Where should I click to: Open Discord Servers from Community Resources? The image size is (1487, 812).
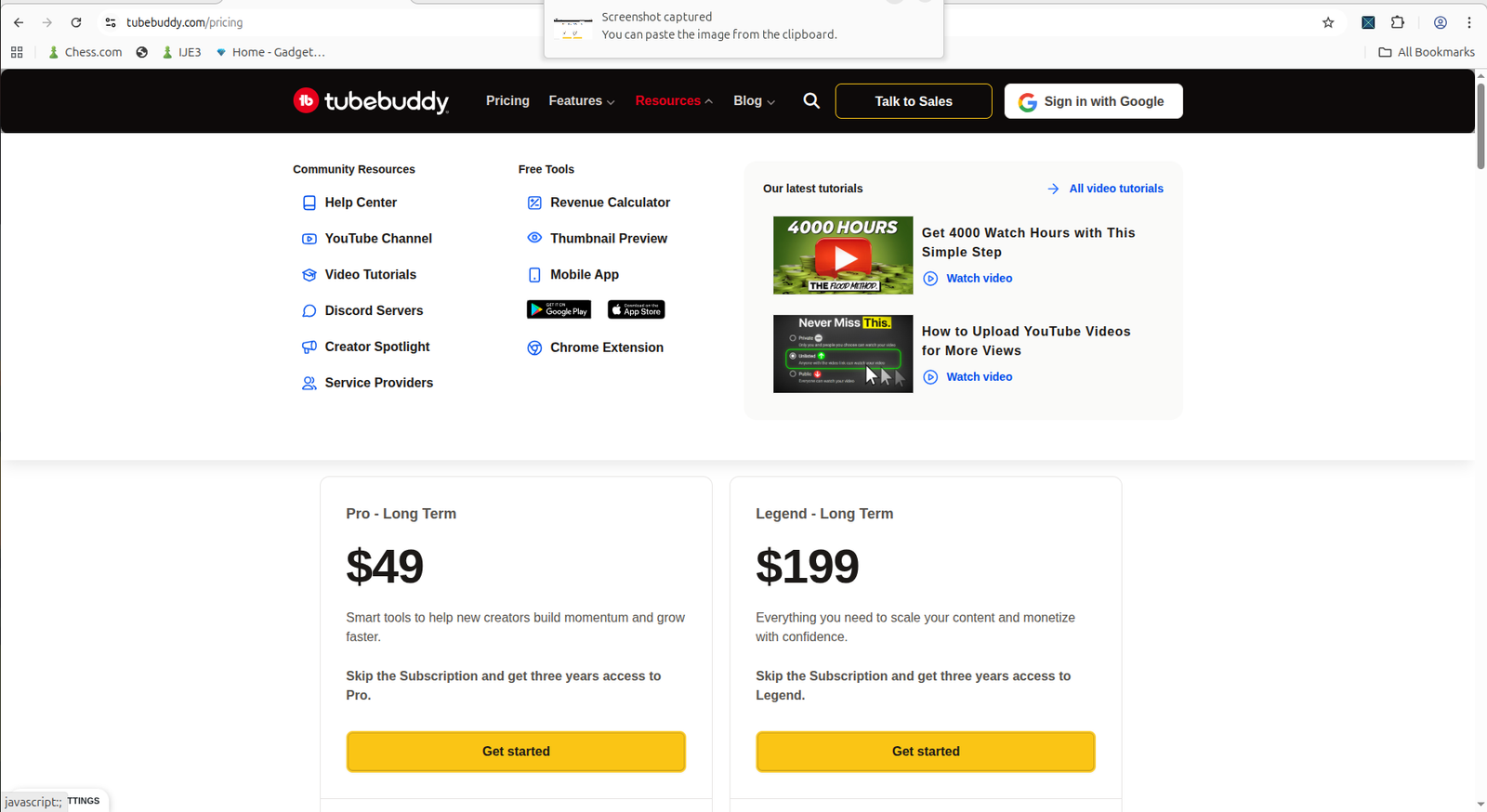click(374, 310)
